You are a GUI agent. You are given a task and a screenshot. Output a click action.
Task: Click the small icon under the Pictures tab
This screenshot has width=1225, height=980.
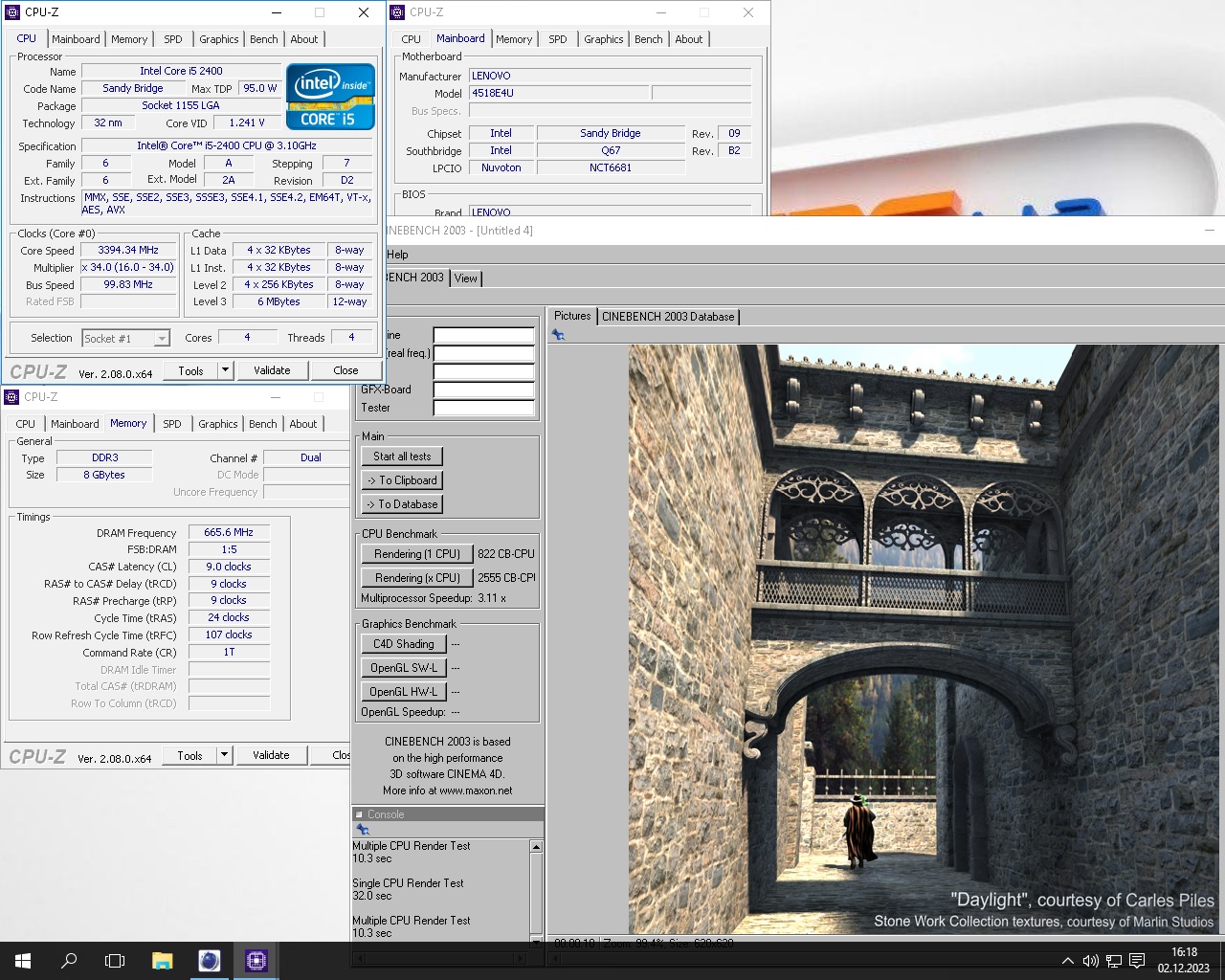[558, 334]
